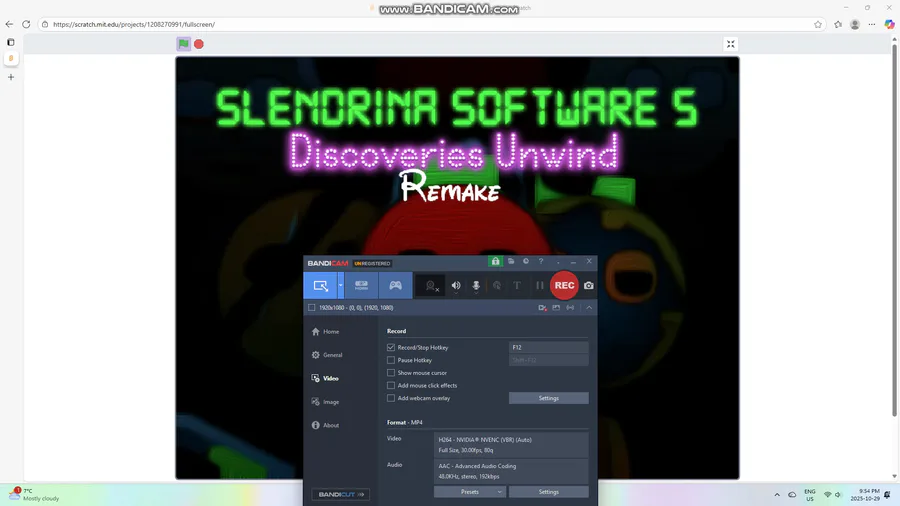The image size is (900, 506).
Task: Collapse the Bandicam settings panel chevron
Action: point(589,308)
